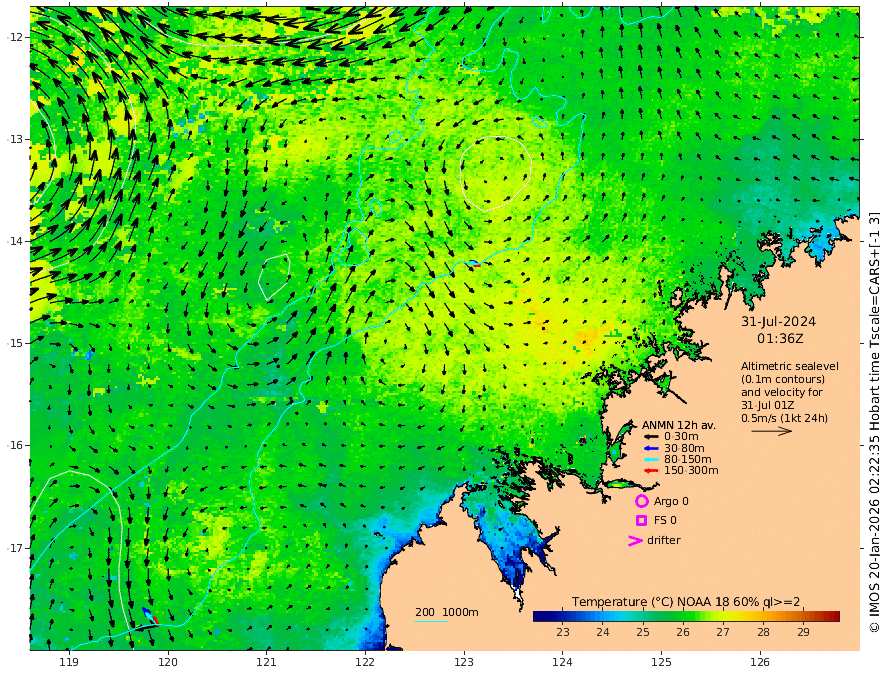Click the red 150-300m arrow legend icon
The height and width of the screenshot is (680, 880).
pos(651,471)
